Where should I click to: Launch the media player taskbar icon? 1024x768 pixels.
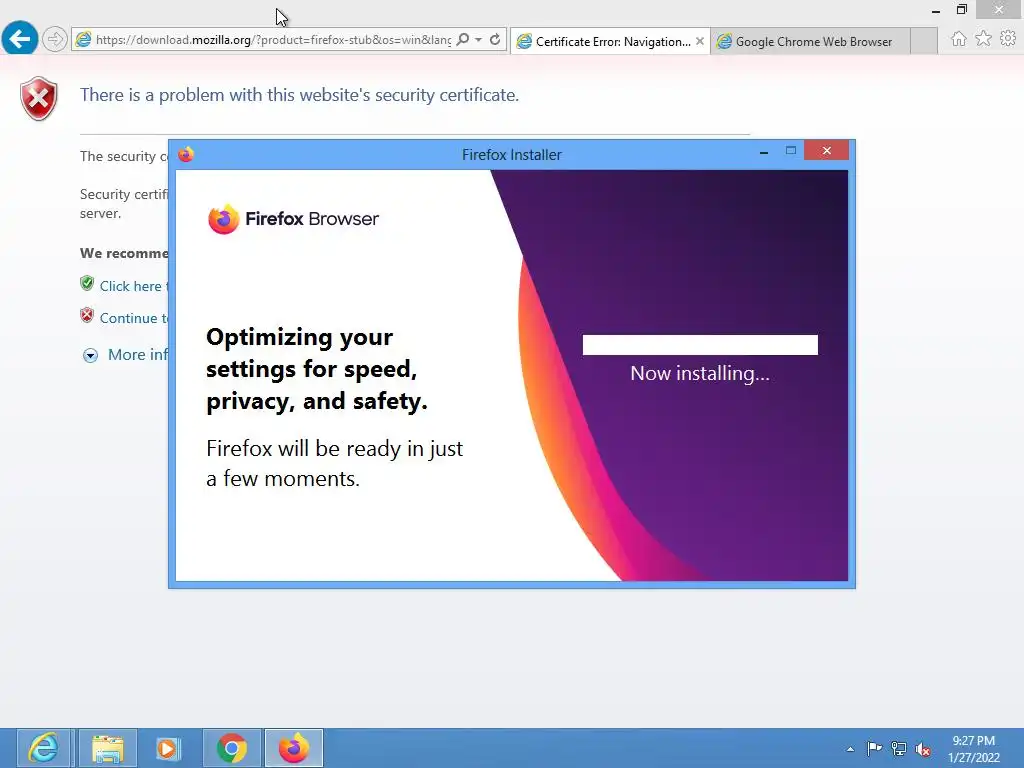168,748
